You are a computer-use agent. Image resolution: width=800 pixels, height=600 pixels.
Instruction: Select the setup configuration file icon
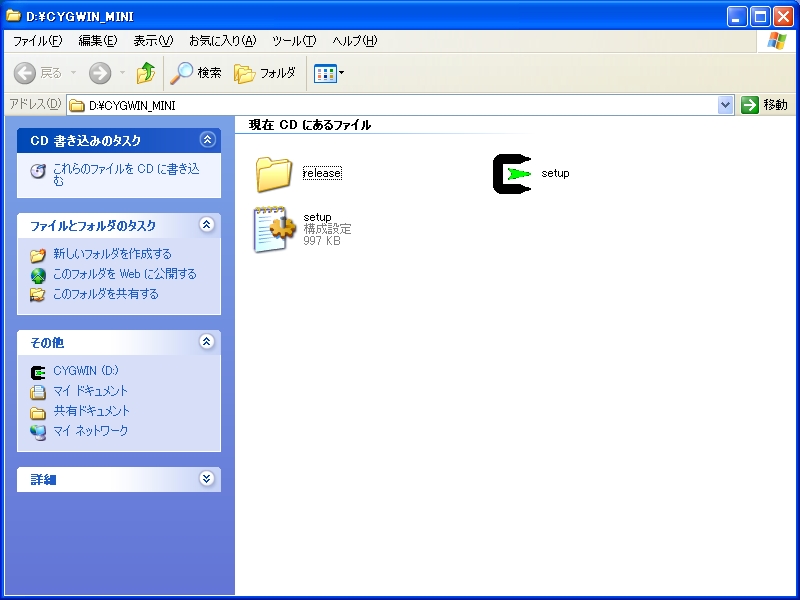coord(273,229)
